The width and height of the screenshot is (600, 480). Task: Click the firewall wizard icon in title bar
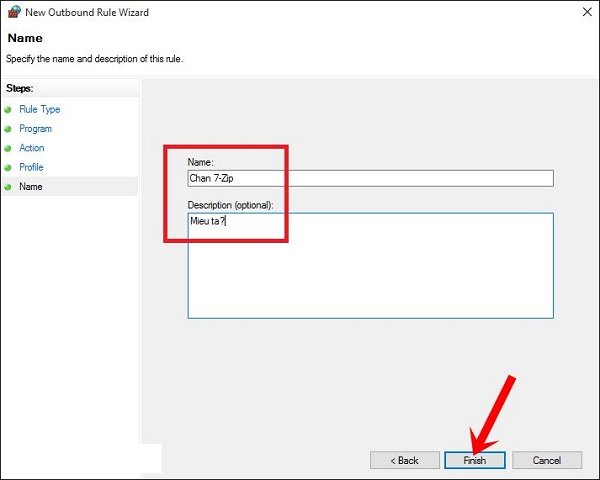pos(13,14)
